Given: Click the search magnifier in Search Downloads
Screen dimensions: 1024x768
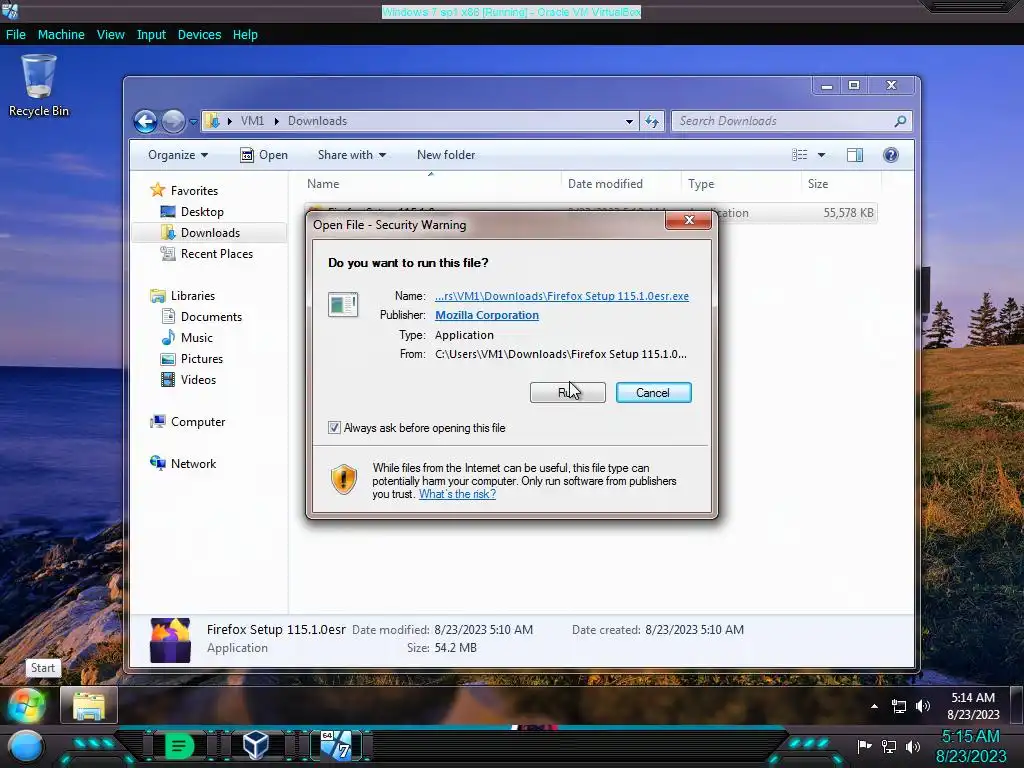Looking at the screenshot, I should (x=900, y=121).
